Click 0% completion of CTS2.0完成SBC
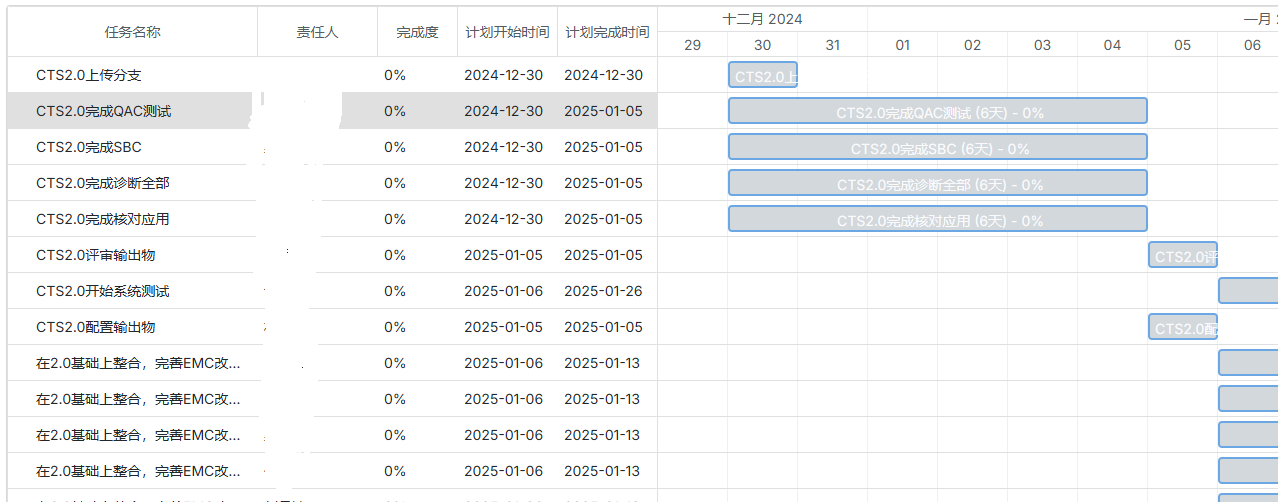The image size is (1278, 502). [x=395, y=147]
